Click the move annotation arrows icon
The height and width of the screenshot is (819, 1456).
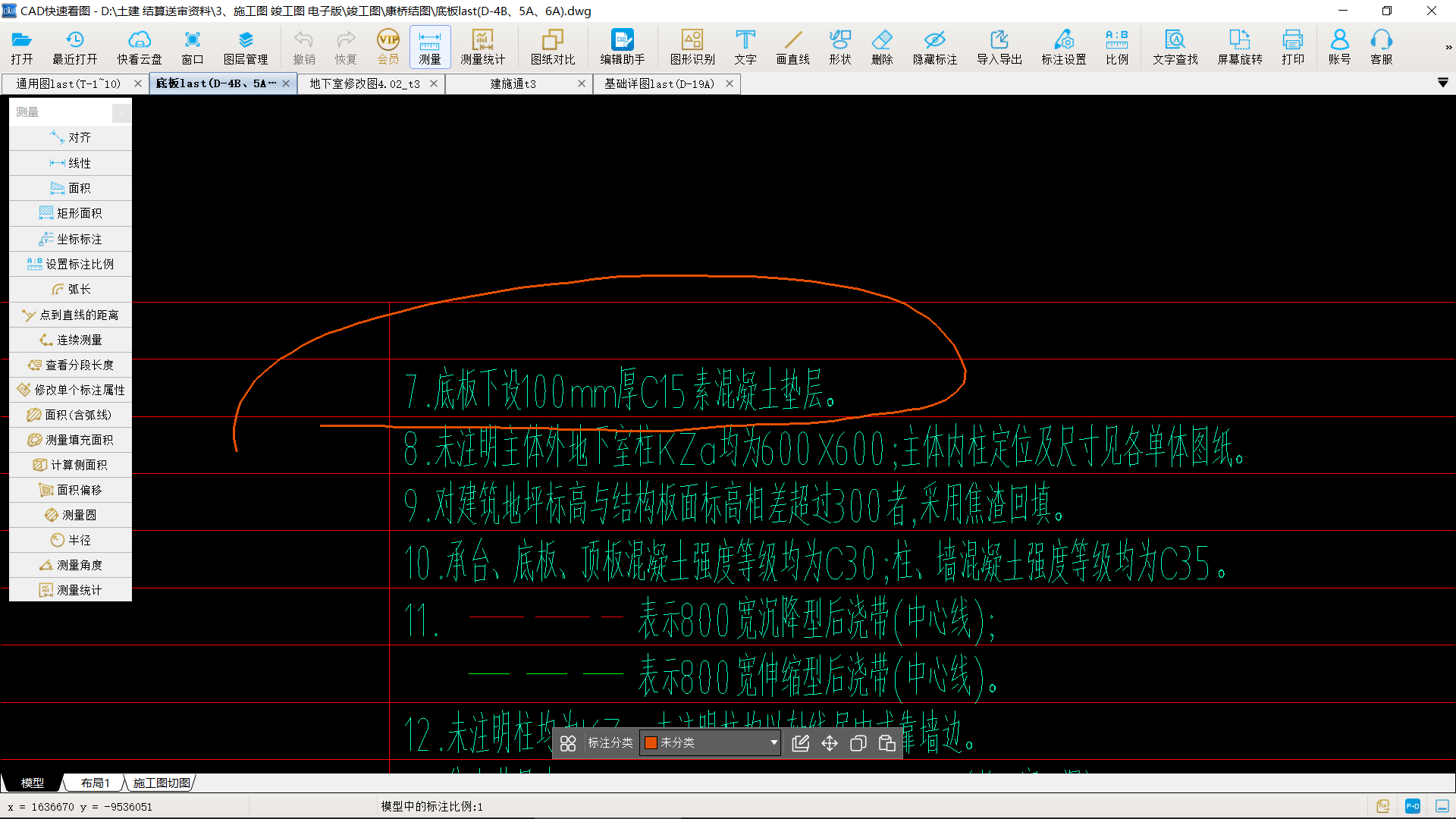[830, 743]
